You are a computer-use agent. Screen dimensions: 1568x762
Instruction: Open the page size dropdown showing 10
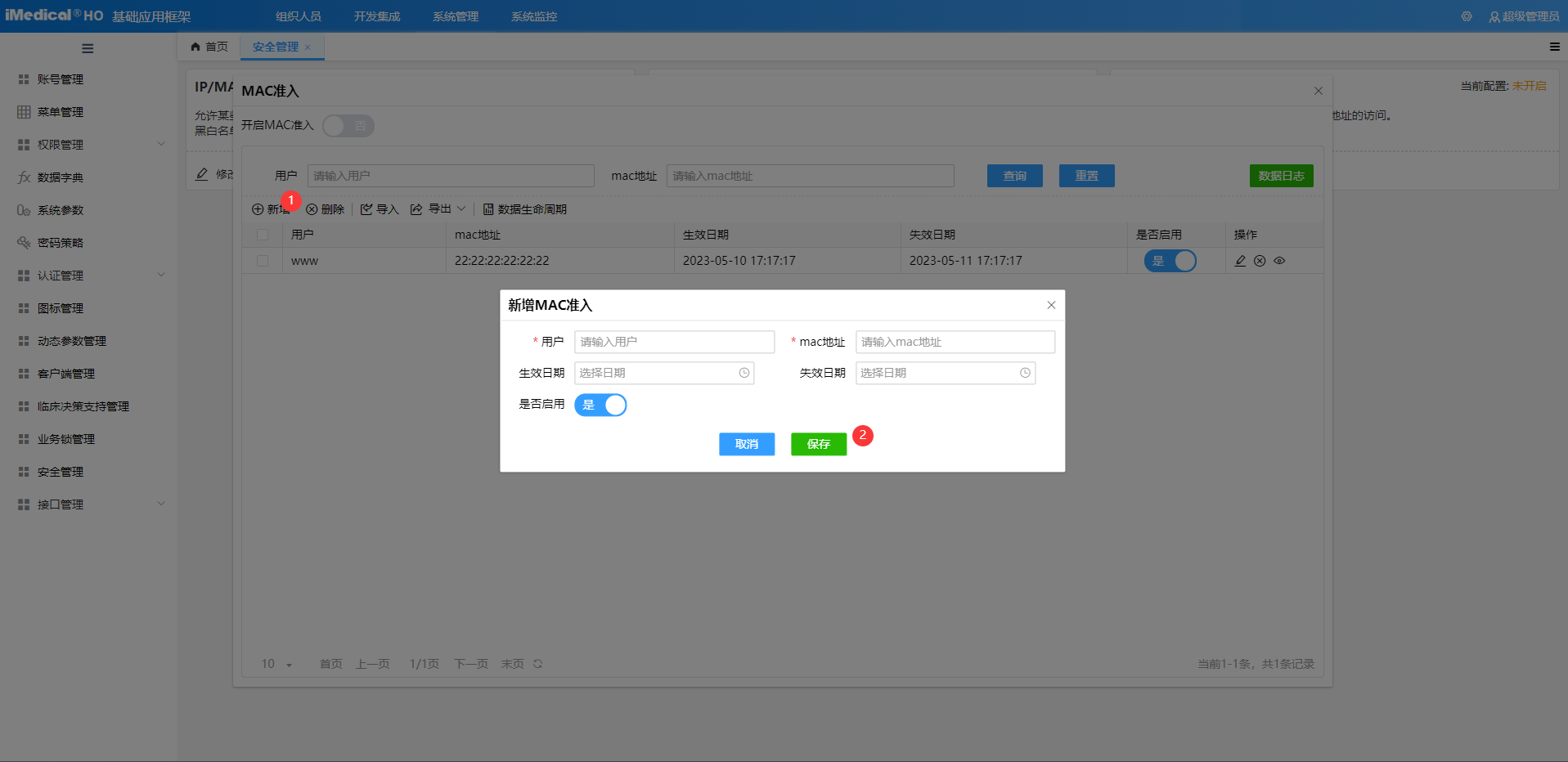pos(276,663)
